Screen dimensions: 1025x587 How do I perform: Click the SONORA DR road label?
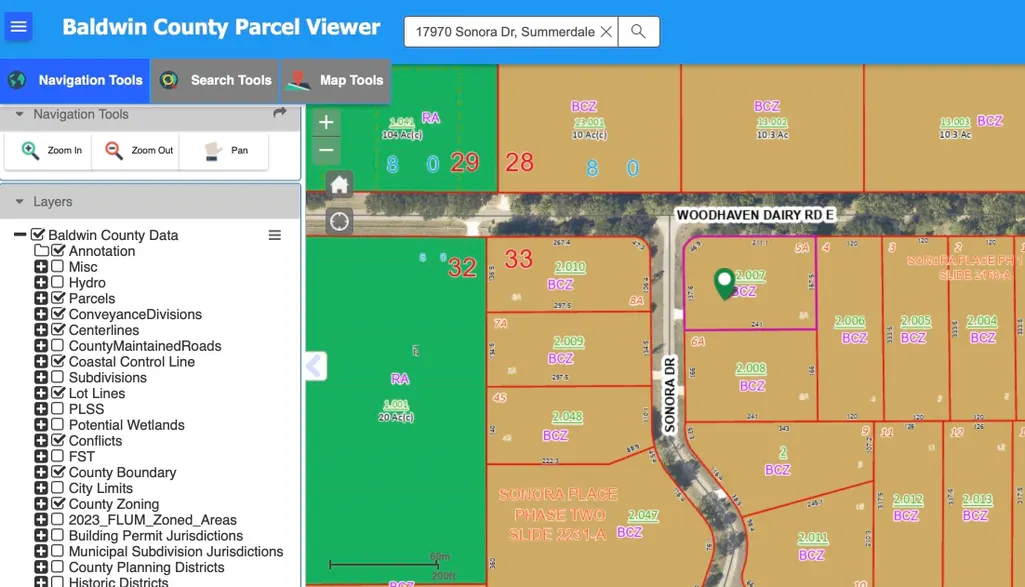click(x=669, y=395)
